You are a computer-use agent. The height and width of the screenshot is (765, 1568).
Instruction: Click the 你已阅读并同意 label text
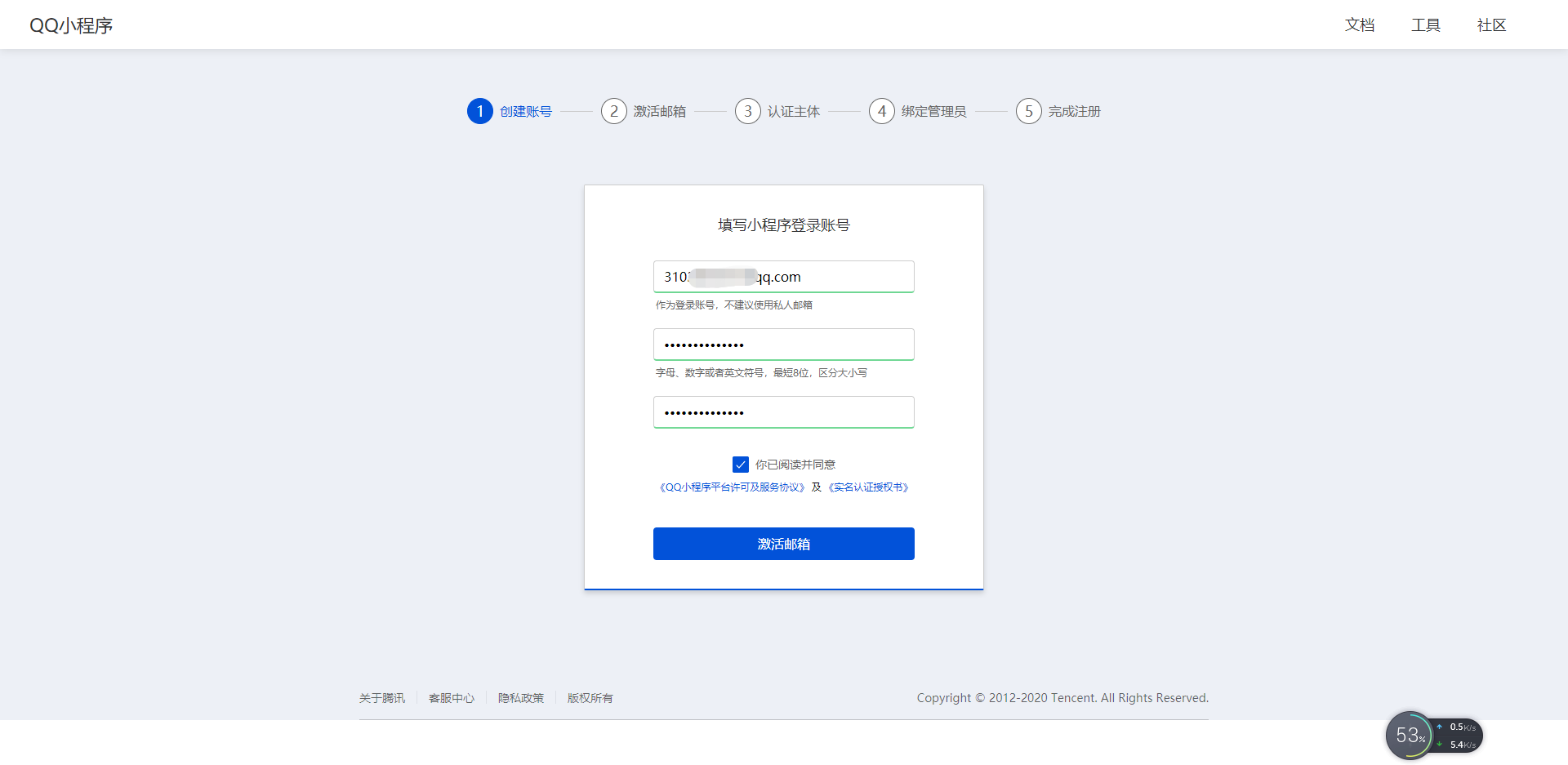795,465
